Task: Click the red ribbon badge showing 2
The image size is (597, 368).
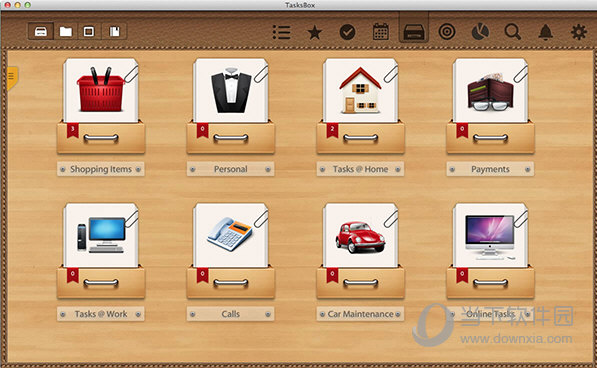Action: click(332, 131)
